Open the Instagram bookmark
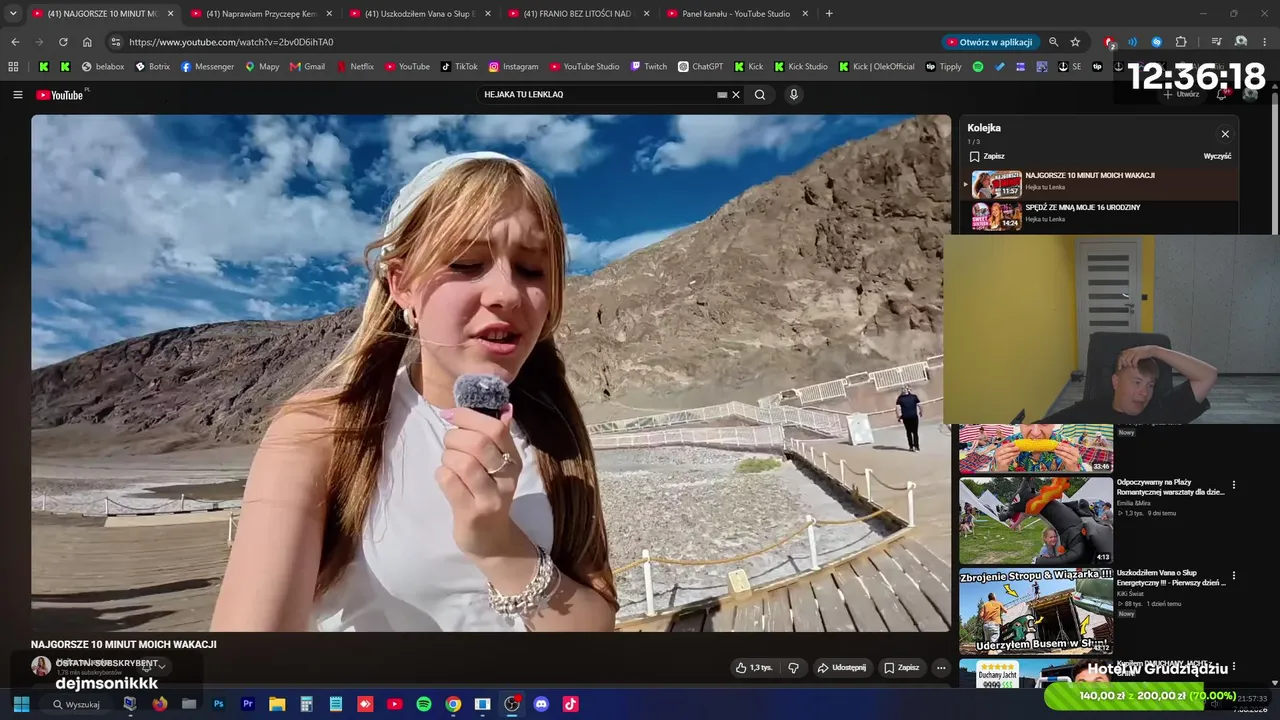1280x720 pixels. tap(513, 67)
